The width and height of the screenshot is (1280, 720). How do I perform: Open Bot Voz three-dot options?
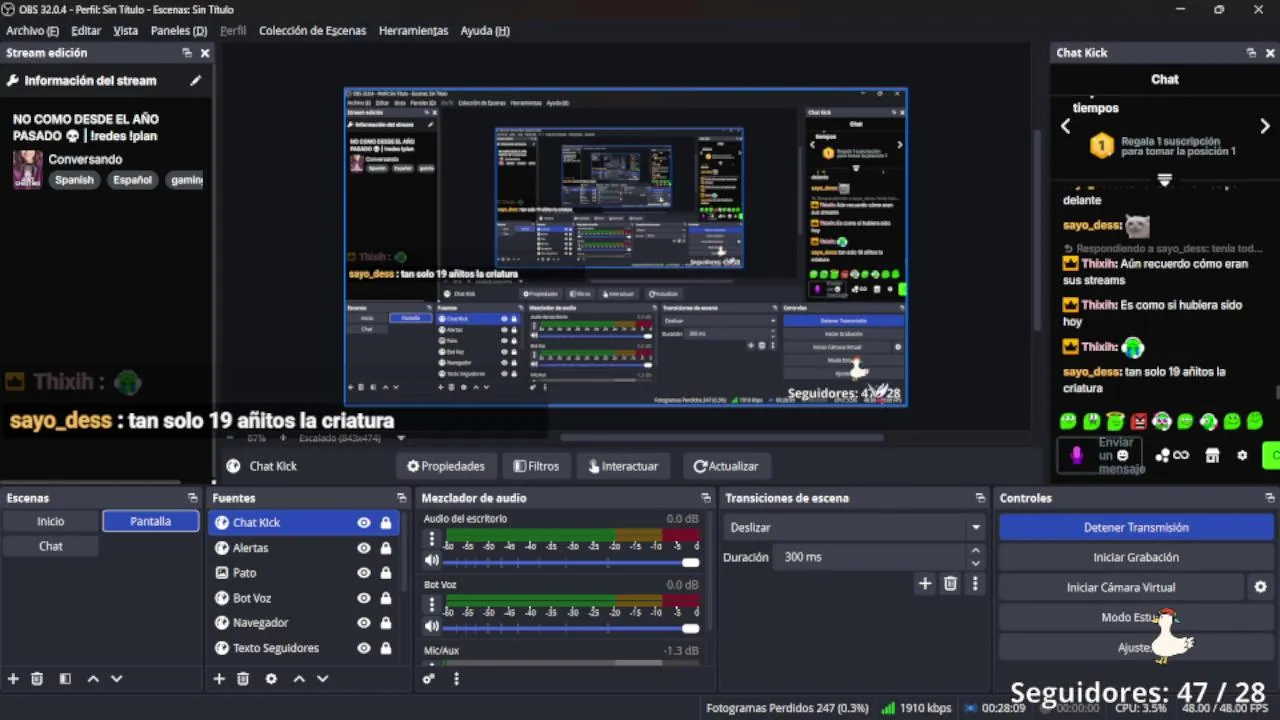tap(432, 605)
